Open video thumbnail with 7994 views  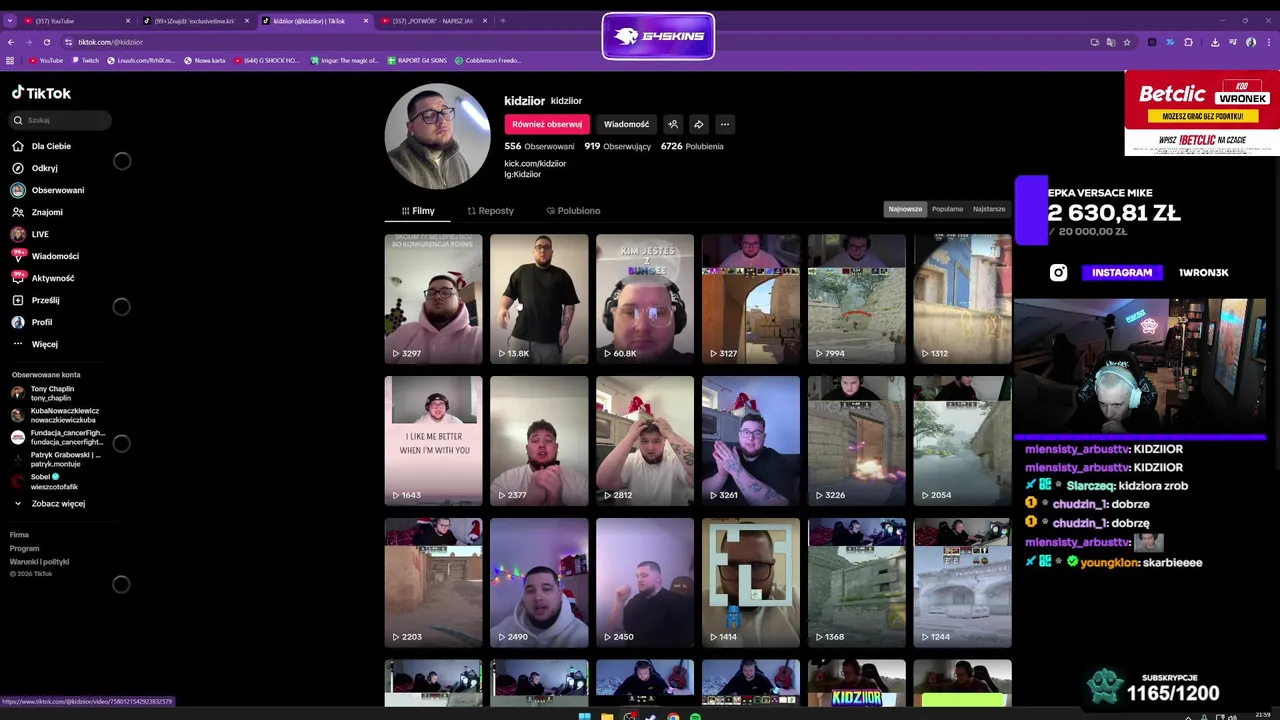[857, 298]
